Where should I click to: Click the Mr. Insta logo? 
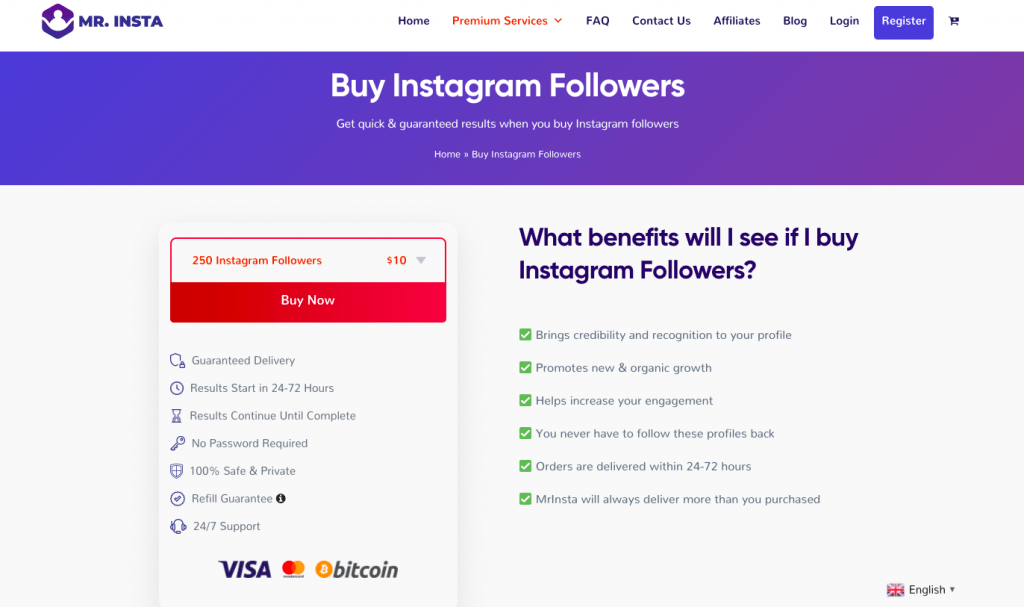[x=102, y=22]
